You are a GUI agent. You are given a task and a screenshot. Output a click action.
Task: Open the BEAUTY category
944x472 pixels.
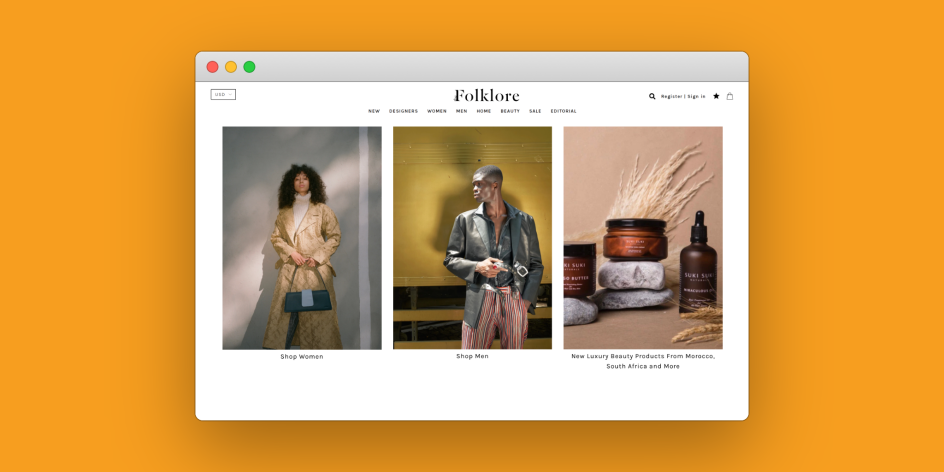[x=510, y=111]
